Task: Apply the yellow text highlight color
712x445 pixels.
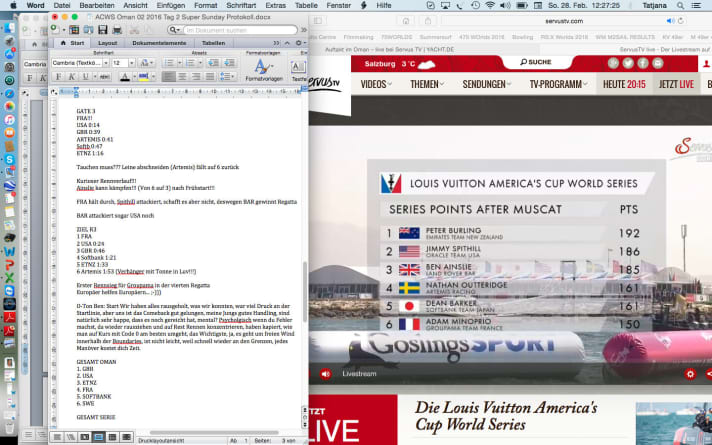Action: pos(143,77)
